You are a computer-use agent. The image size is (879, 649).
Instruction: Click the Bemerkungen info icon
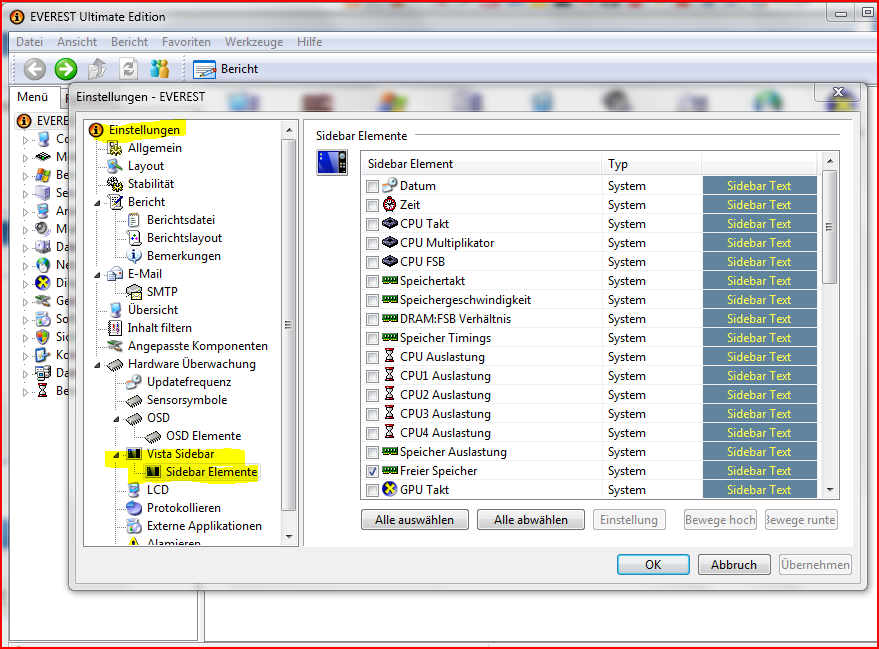click(133, 256)
